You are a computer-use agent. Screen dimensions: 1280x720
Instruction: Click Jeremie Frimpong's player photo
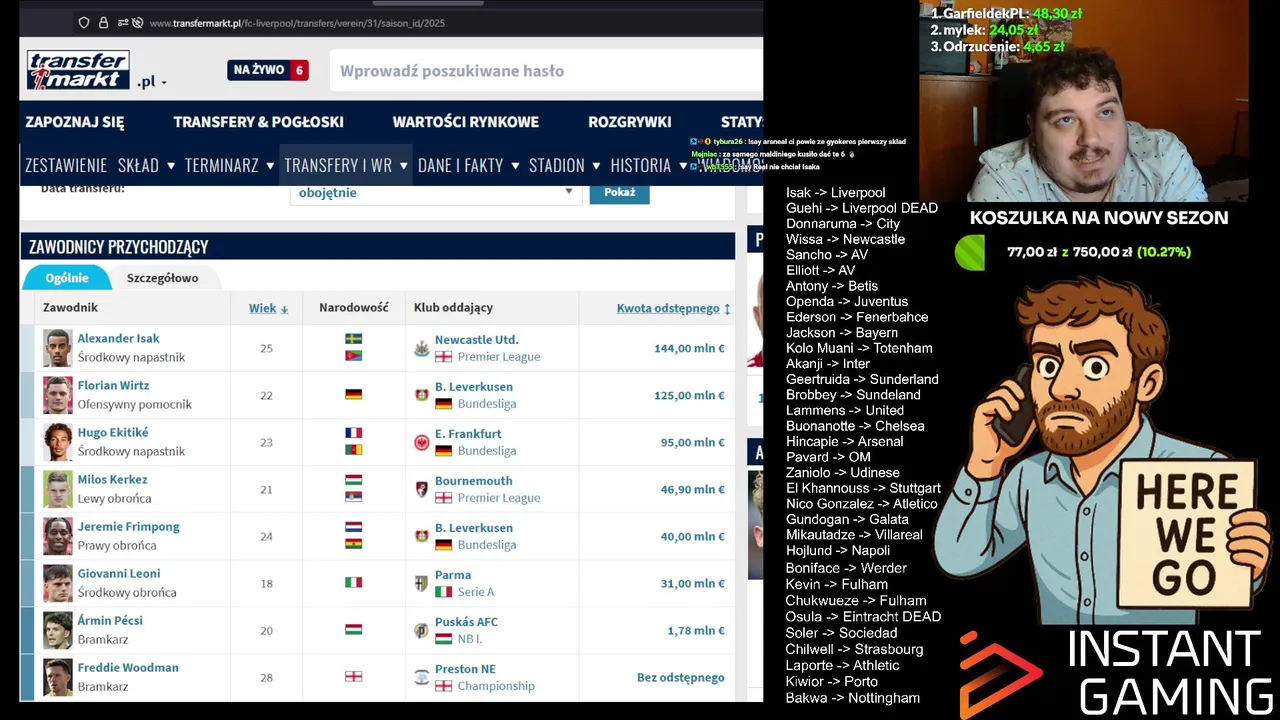coord(58,536)
